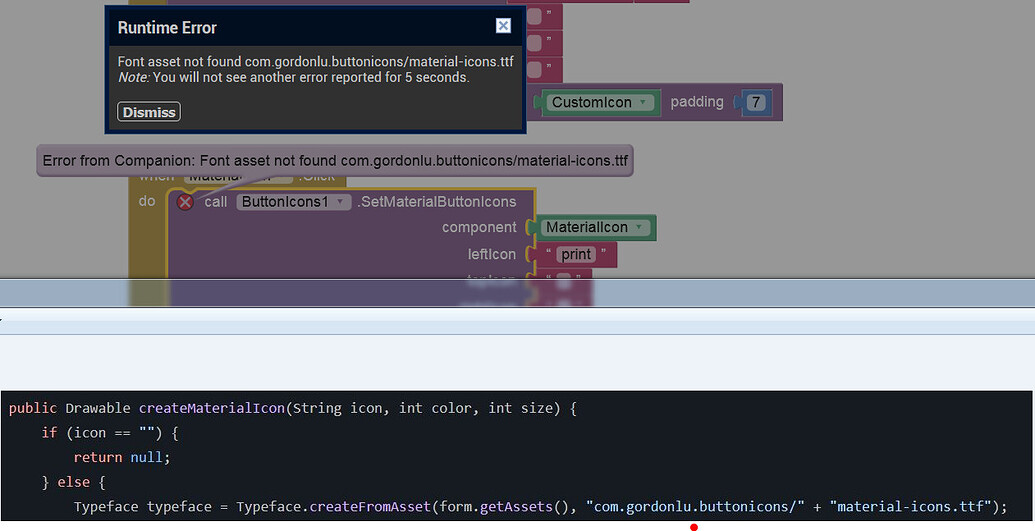
Task: Close the Runtime Error popup with X
Action: click(503, 26)
